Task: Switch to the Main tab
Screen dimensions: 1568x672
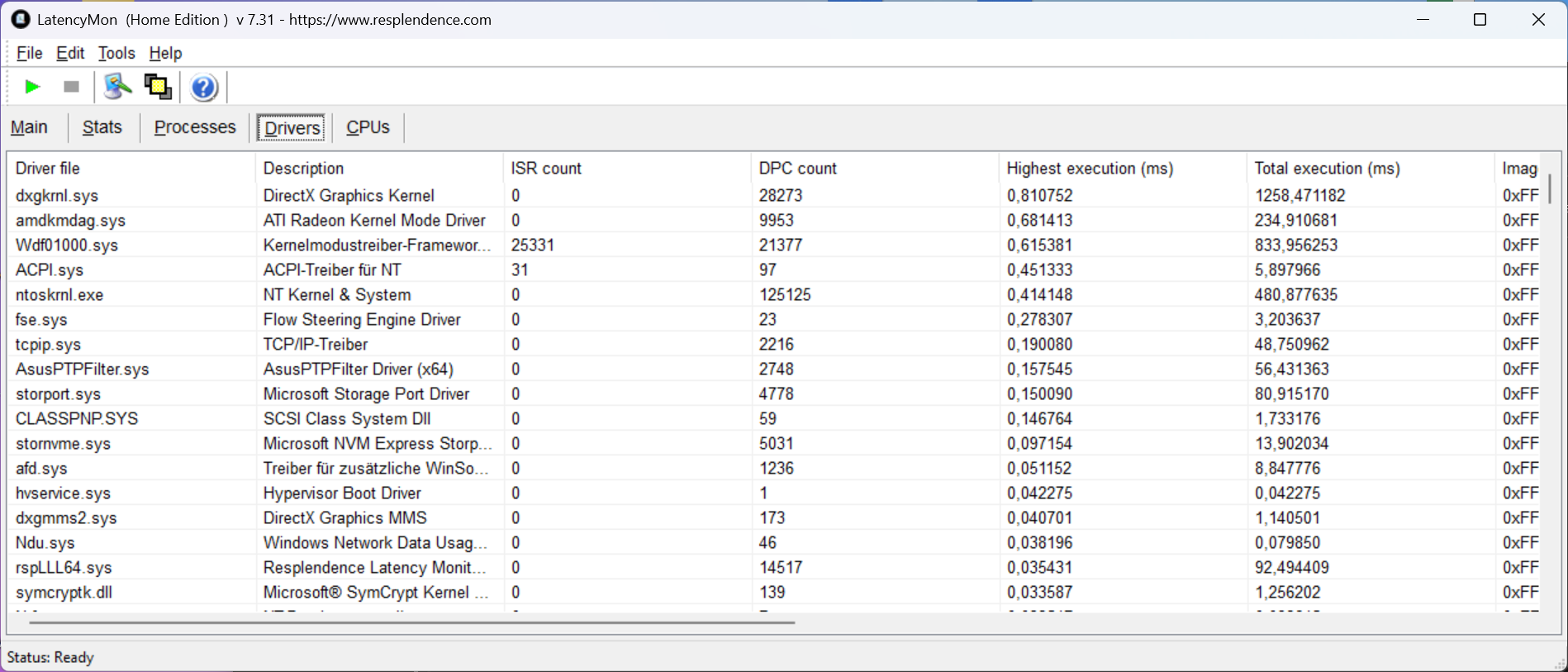Action: coord(29,127)
